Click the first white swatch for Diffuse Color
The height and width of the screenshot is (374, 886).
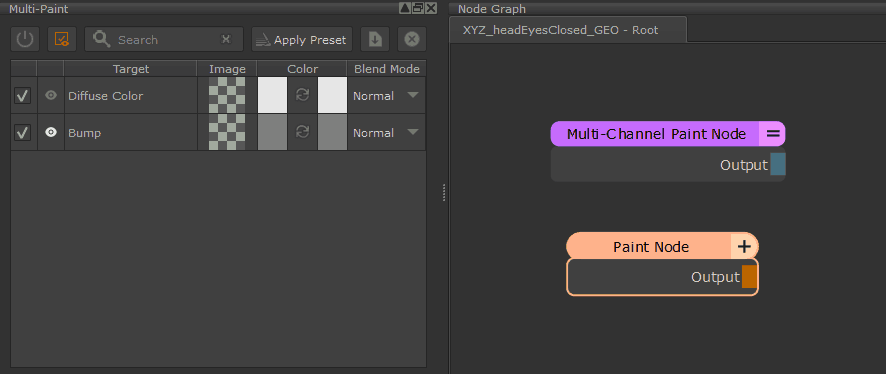[x=272, y=95]
